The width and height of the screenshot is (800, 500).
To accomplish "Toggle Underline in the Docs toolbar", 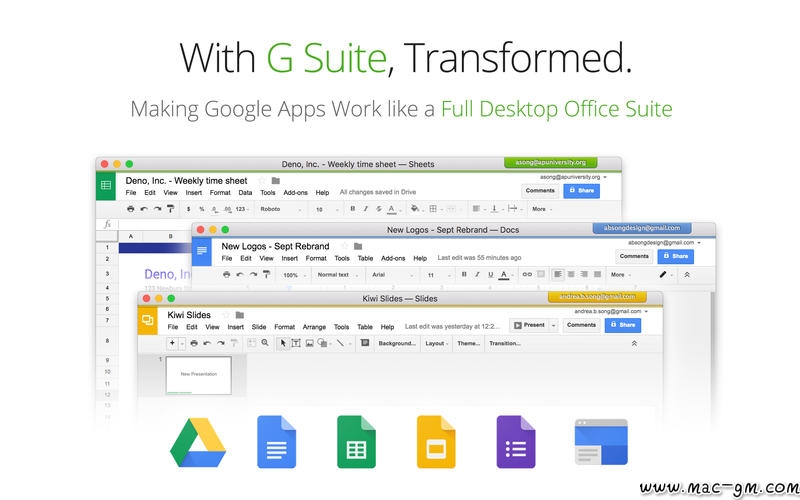I will point(490,274).
